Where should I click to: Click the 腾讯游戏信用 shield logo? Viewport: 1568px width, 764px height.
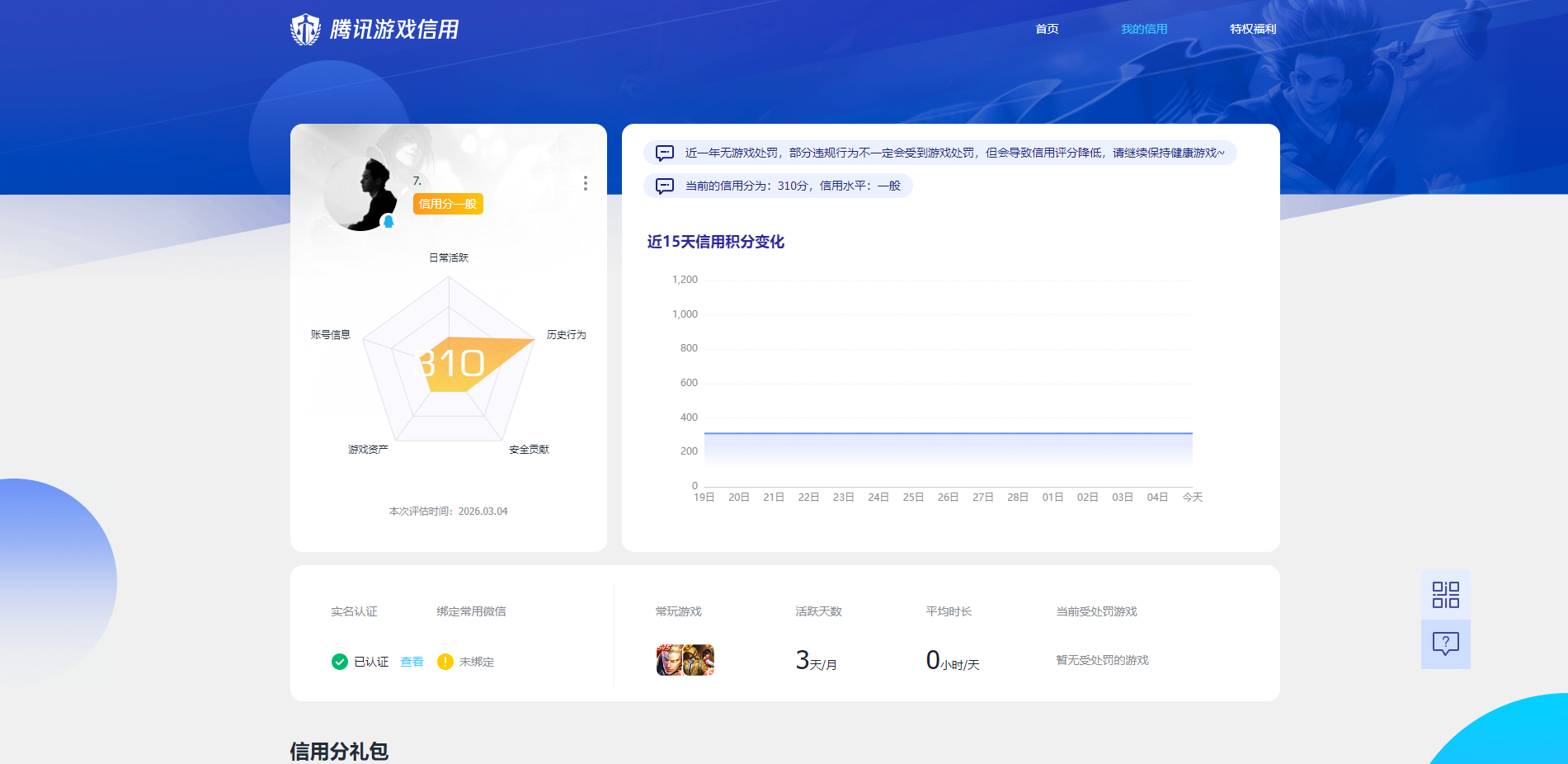tap(305, 28)
